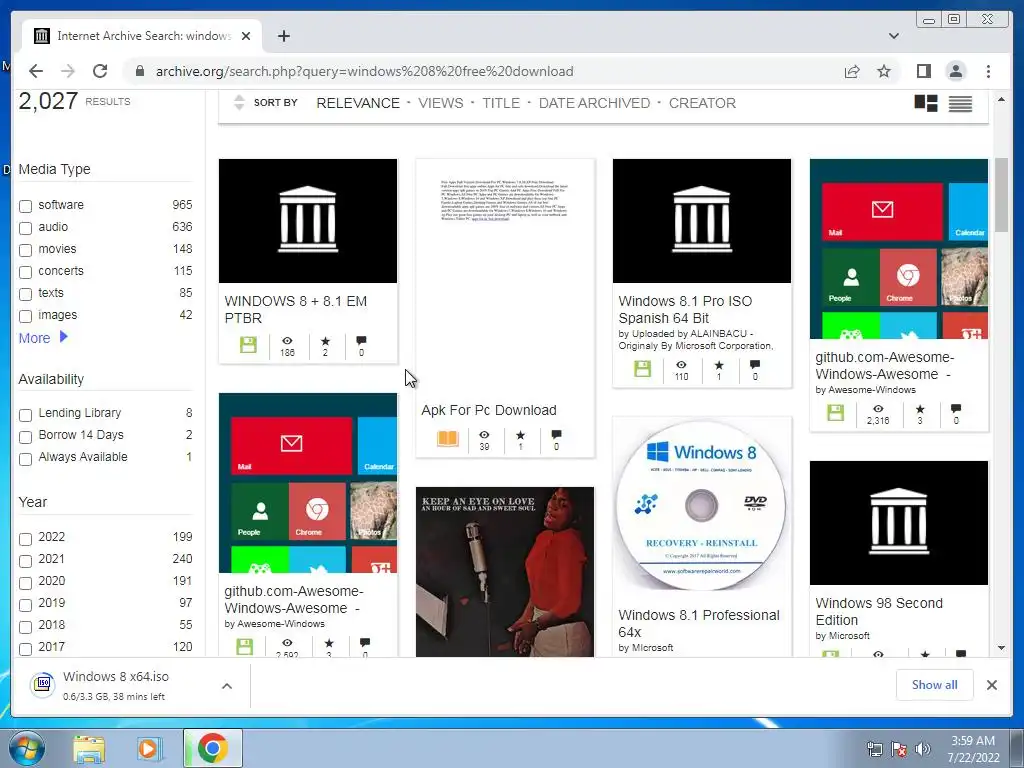The width and height of the screenshot is (1024, 768).
Task: Click the taskbar clock showing 3:59 AM
Action: coord(973,748)
